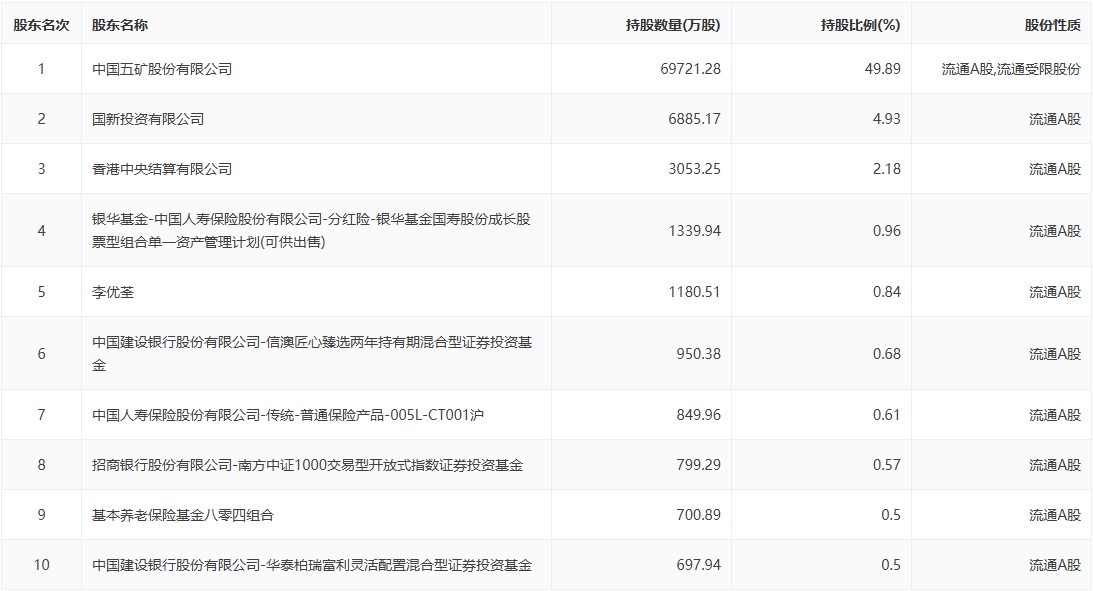
Task: Open shareholder 中国五矿股份有限公司
Action: pyautogui.click(x=162, y=69)
